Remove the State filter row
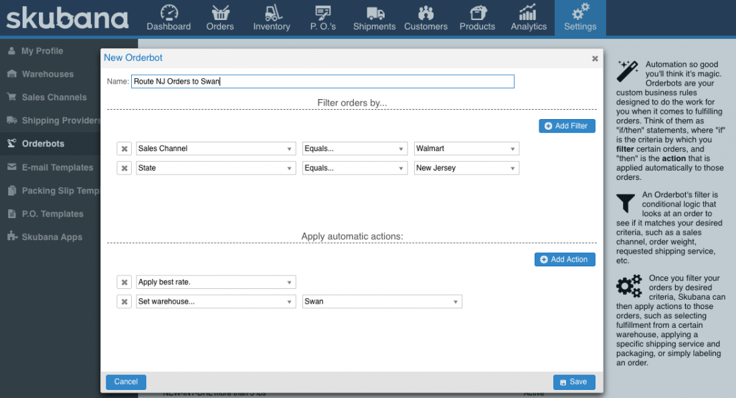The height and width of the screenshot is (398, 736). (124, 168)
